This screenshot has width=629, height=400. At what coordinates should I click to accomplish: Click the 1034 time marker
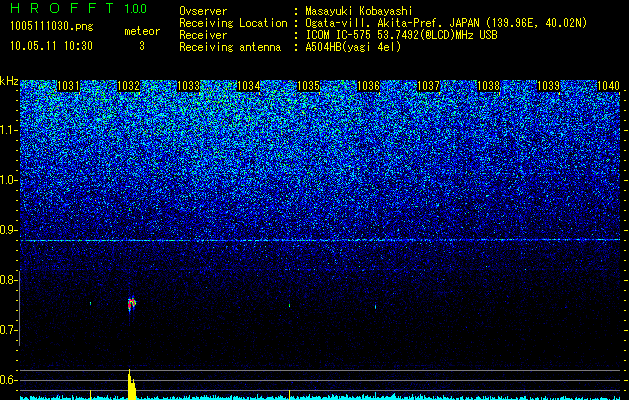click(248, 86)
